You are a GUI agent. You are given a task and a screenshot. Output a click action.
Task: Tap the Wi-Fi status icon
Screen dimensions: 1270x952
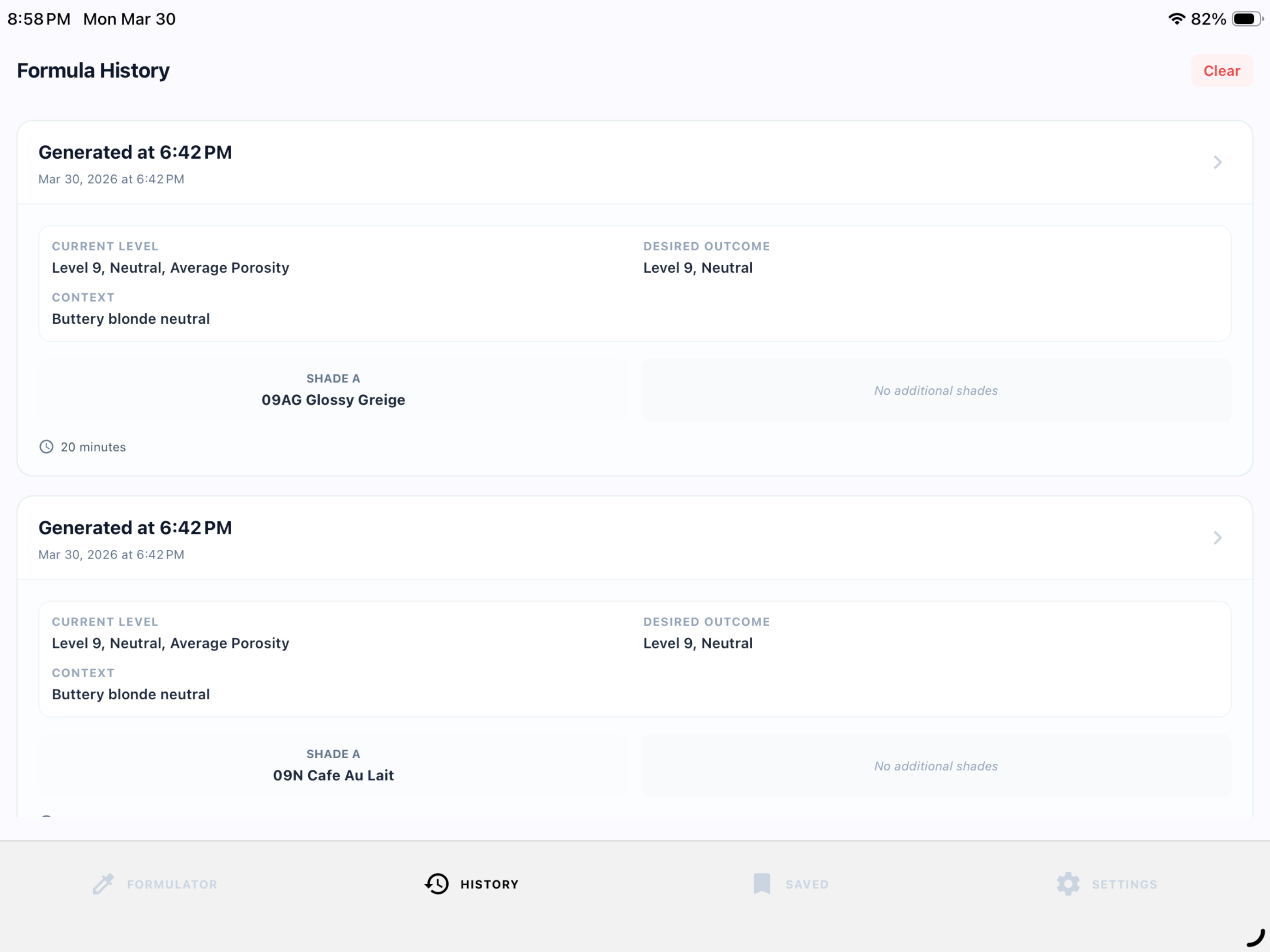coord(1176,19)
